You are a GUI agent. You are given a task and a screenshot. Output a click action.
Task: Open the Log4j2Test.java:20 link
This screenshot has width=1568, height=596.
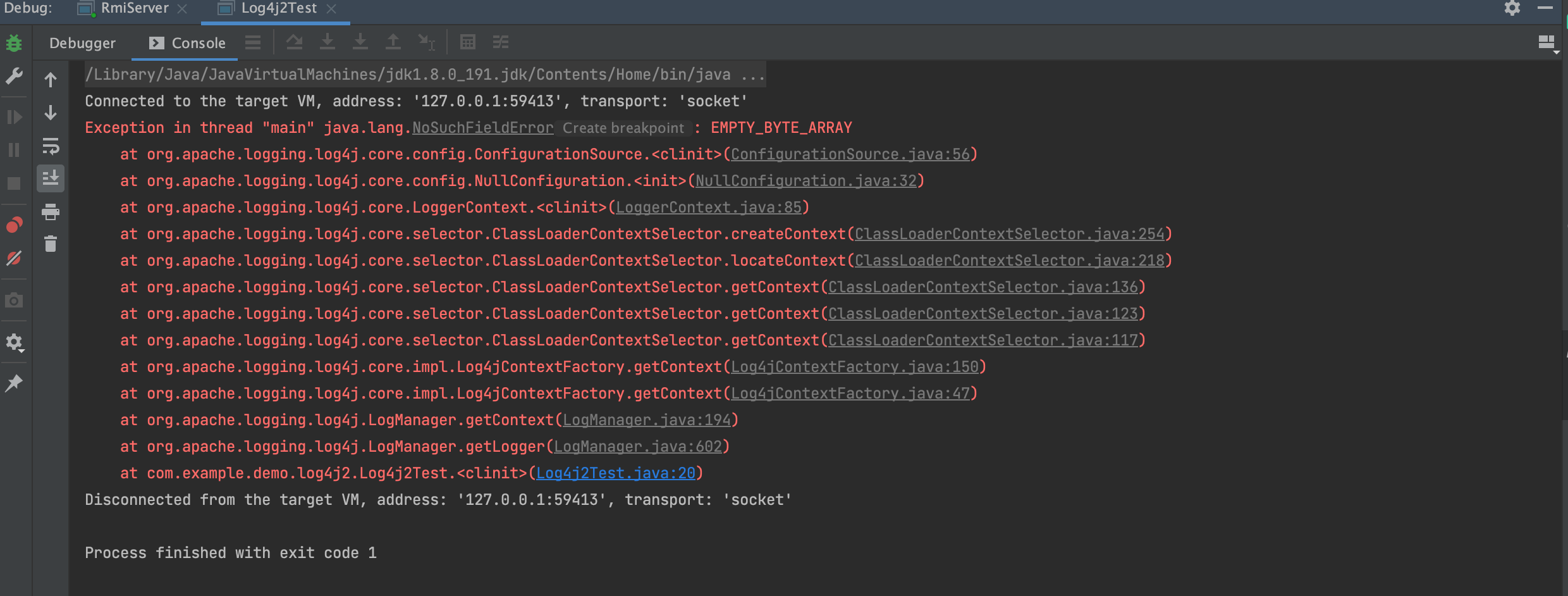tap(616, 473)
